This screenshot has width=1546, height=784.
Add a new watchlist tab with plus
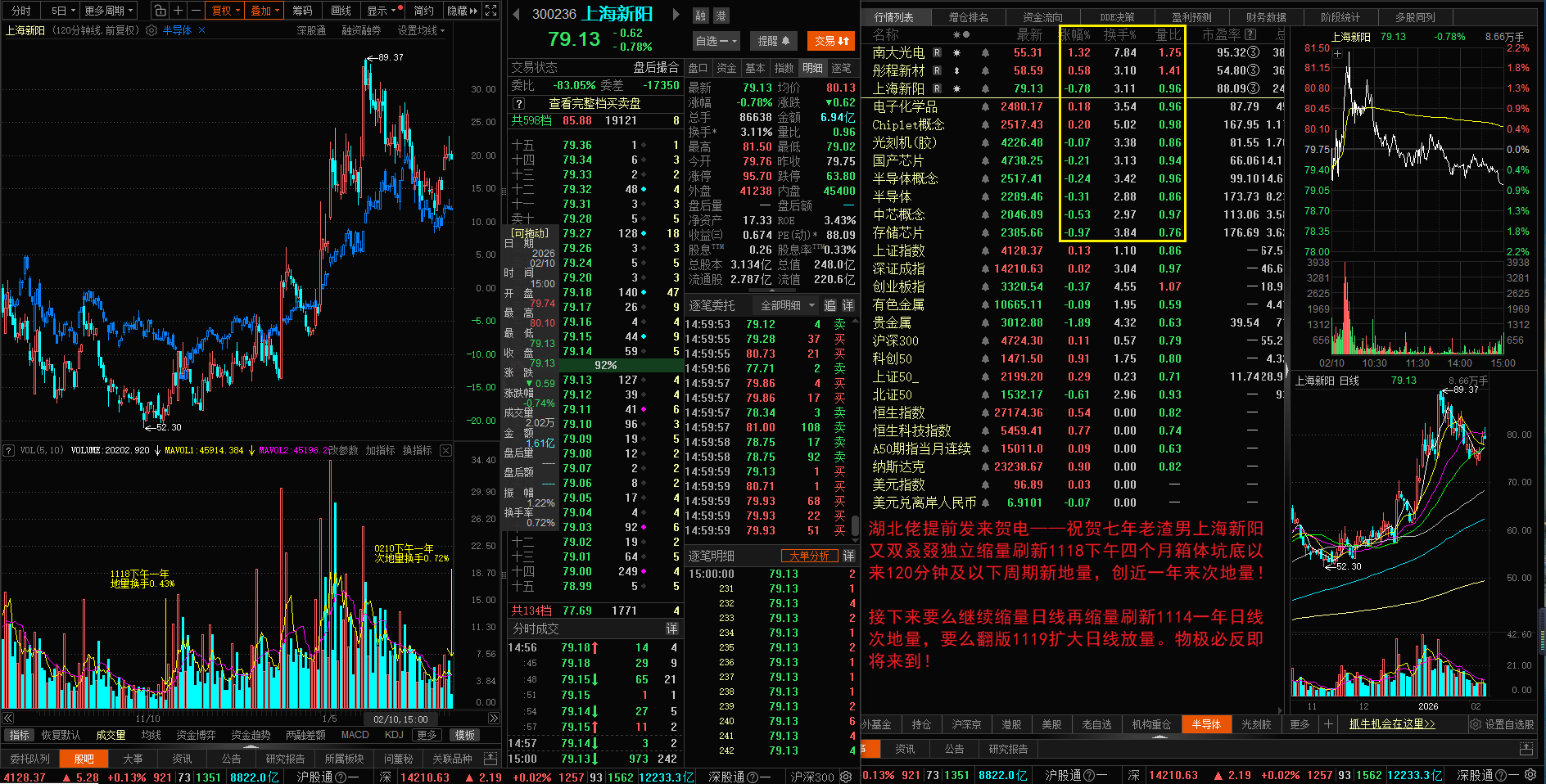click(x=1328, y=724)
